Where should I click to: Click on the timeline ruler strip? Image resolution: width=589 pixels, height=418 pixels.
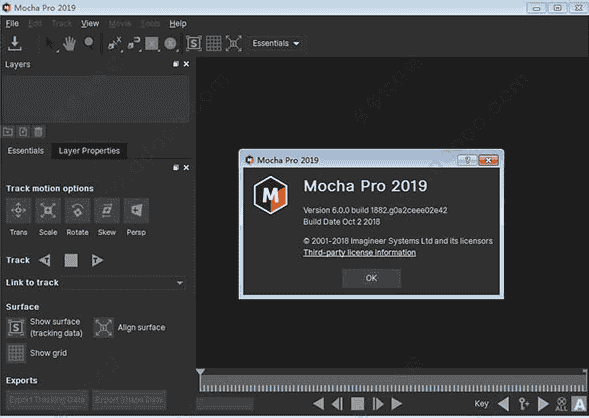[393, 384]
